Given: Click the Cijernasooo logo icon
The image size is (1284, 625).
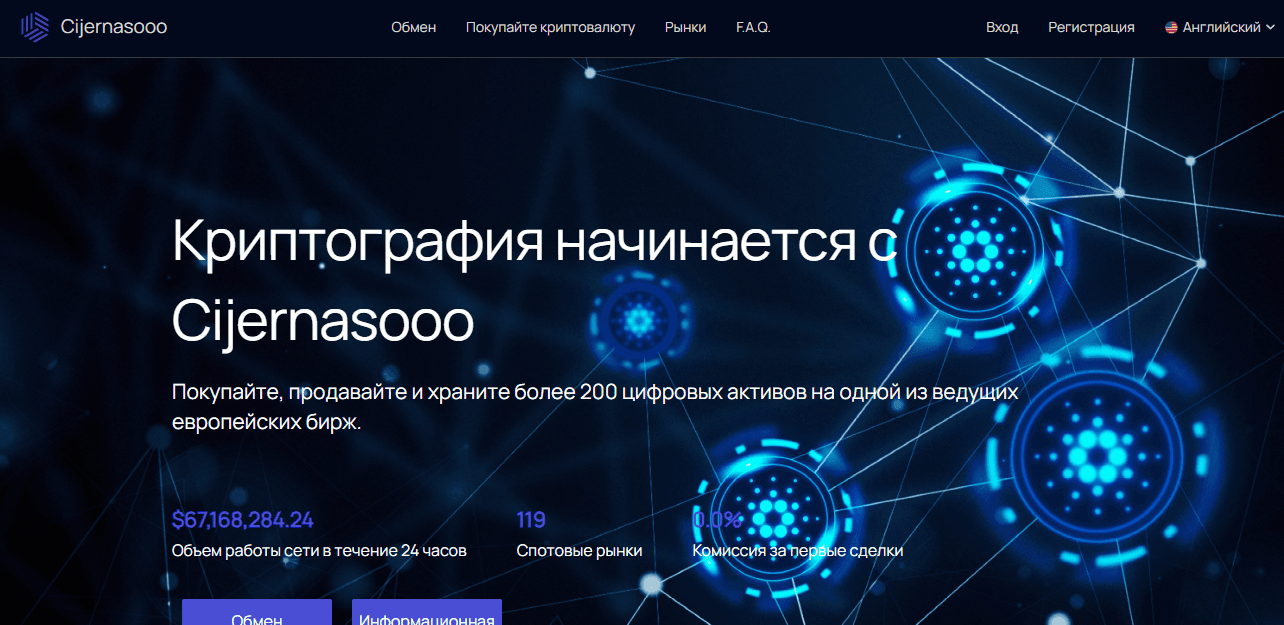Looking at the screenshot, I should pos(36,27).
